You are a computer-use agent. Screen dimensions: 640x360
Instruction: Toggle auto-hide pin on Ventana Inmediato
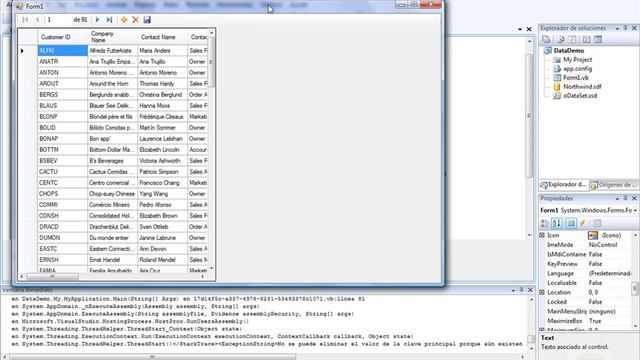click(x=522, y=290)
